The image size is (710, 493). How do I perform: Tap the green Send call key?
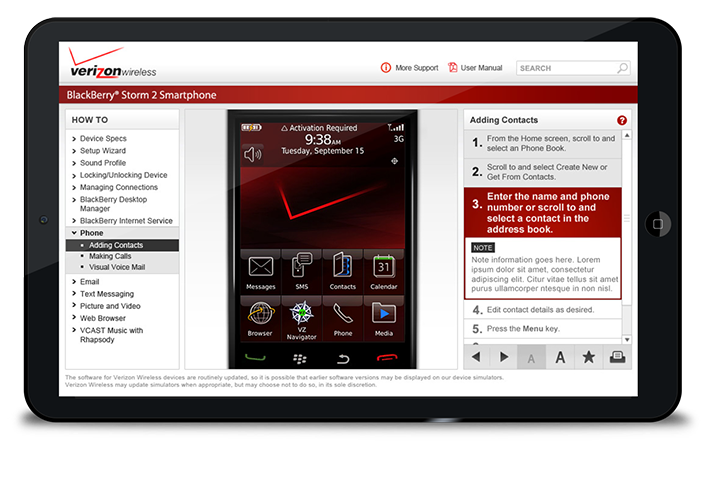click(255, 358)
